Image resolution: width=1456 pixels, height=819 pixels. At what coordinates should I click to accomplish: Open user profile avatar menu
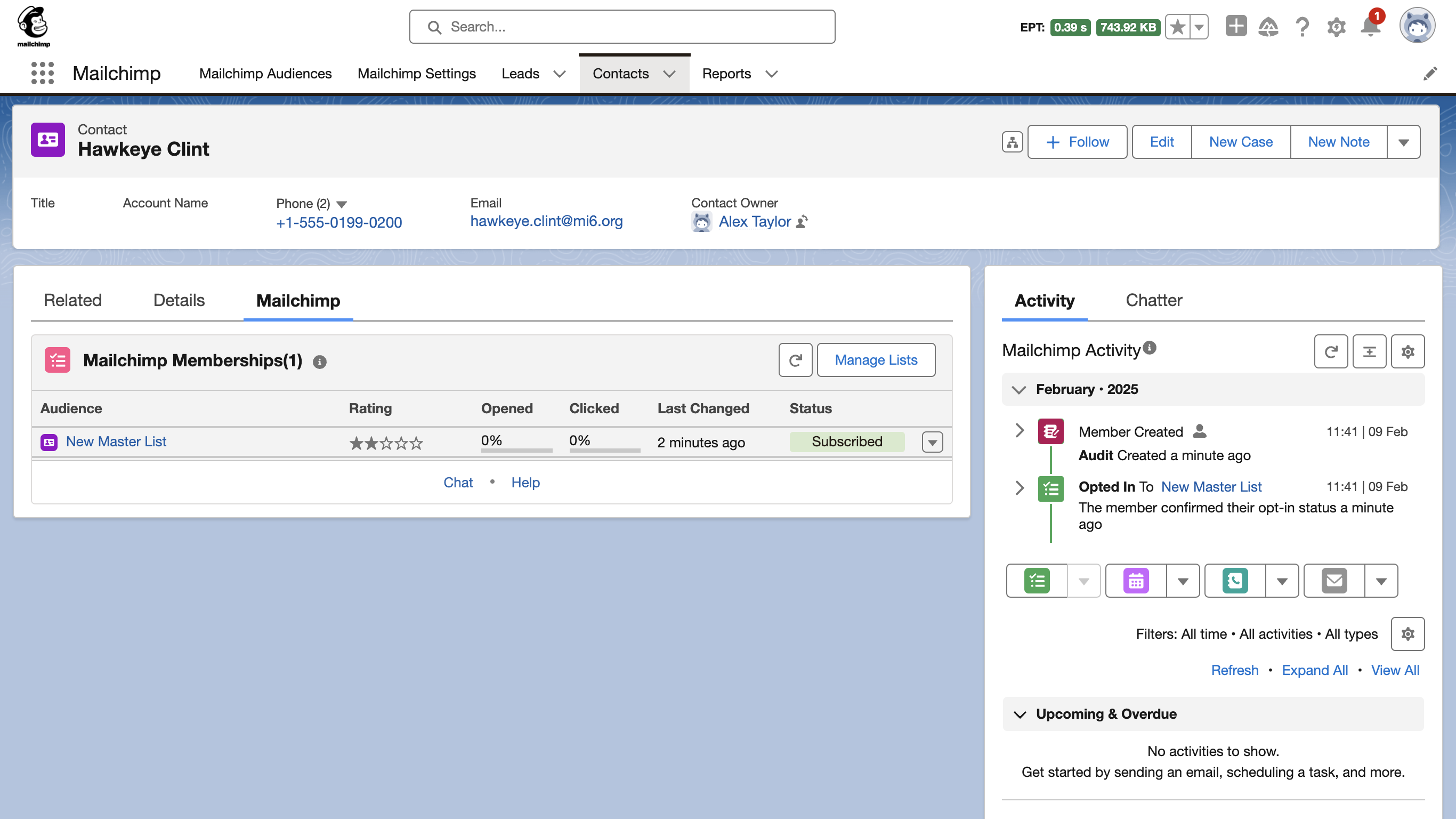[1417, 26]
